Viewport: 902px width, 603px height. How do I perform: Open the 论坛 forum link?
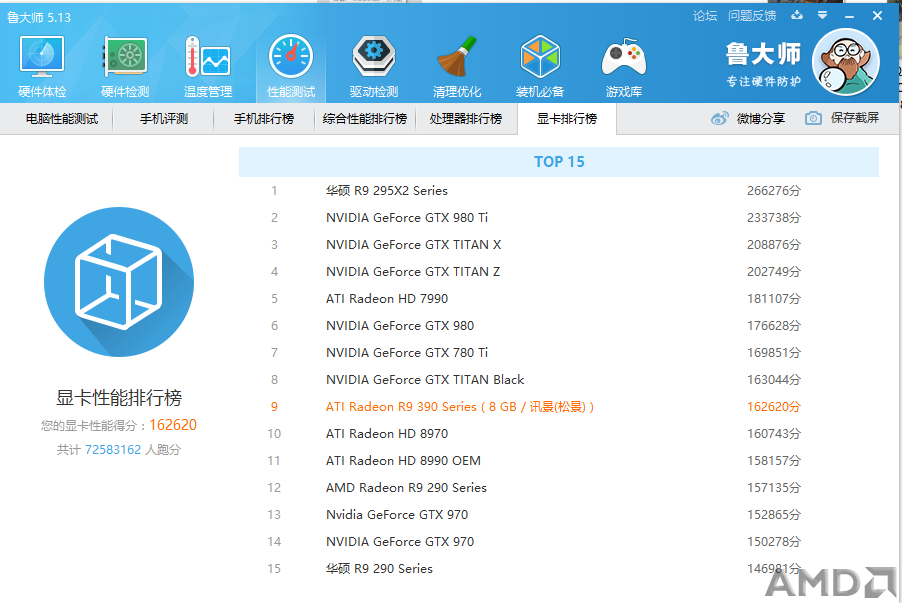(x=705, y=16)
